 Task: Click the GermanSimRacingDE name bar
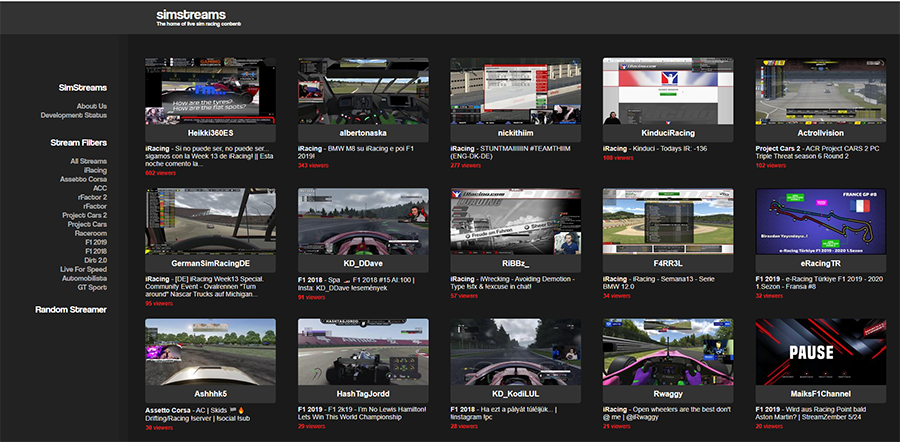click(x=210, y=264)
